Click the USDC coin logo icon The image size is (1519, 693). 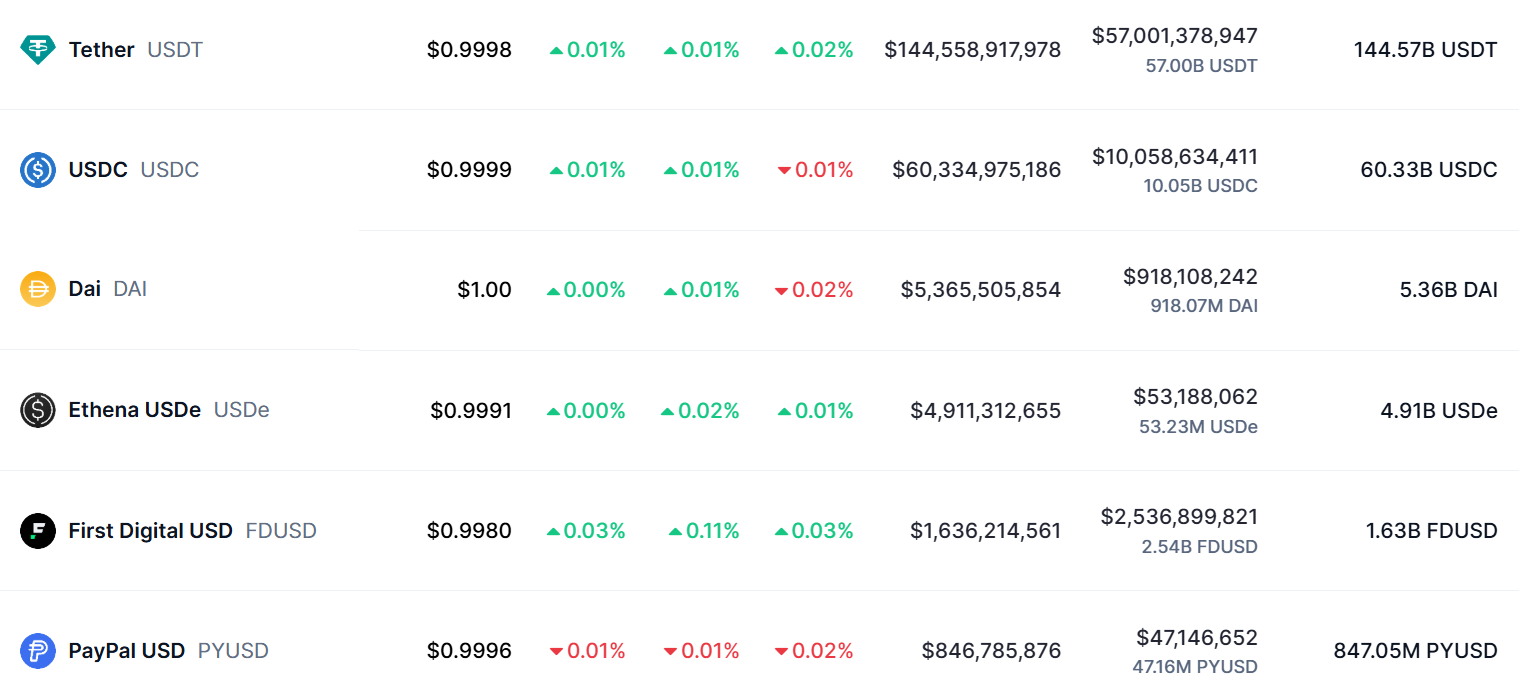(38, 170)
